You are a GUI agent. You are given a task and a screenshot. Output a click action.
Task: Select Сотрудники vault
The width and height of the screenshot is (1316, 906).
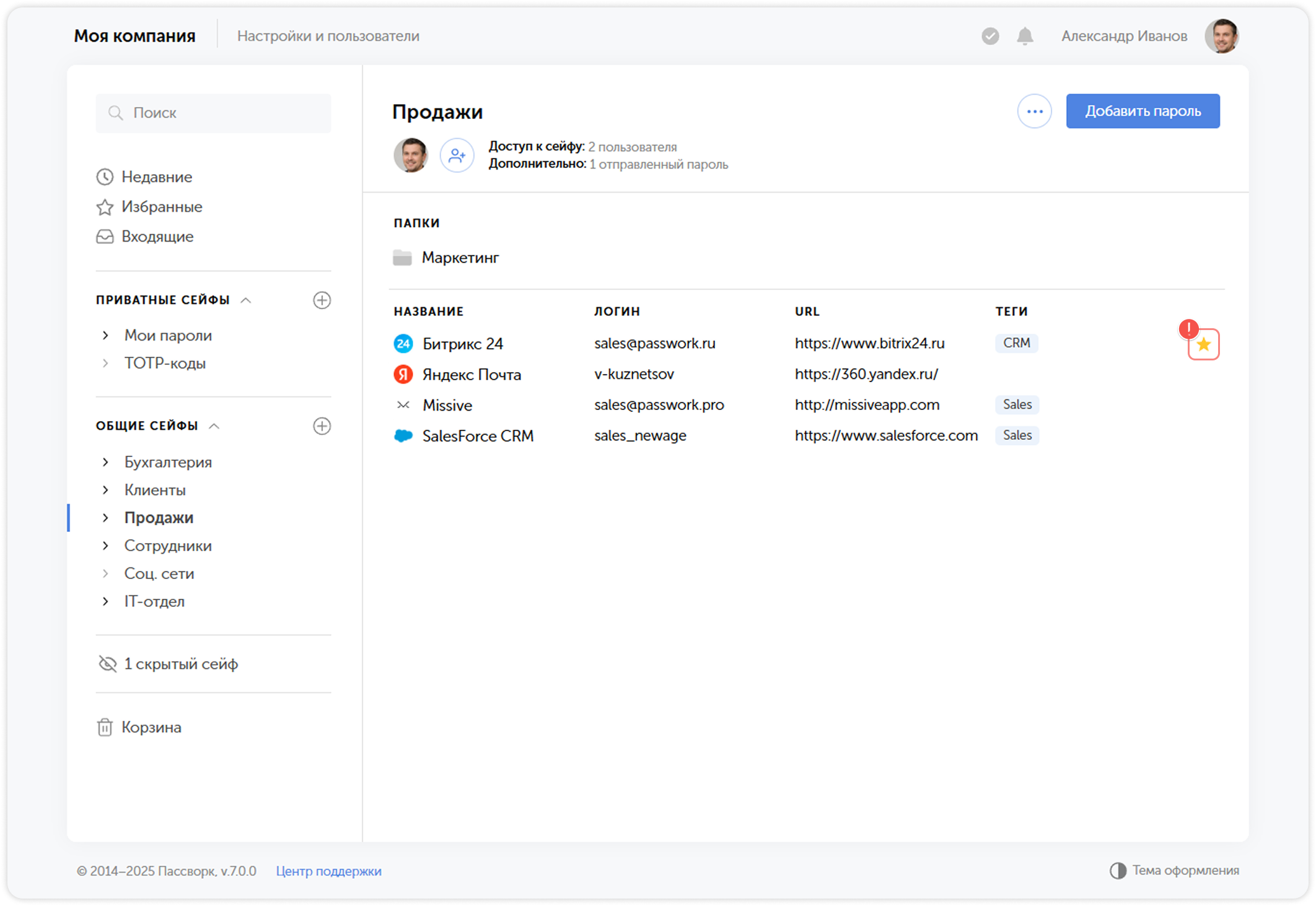point(168,546)
